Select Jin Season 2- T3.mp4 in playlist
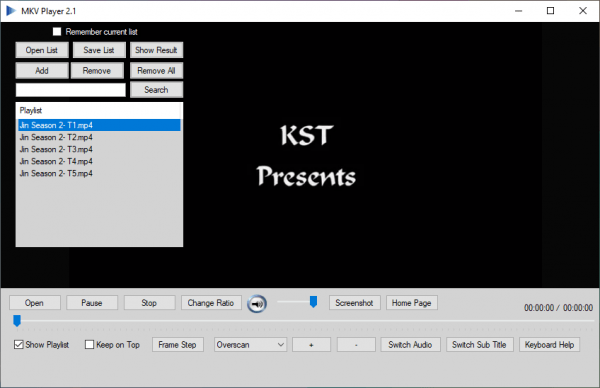Viewport: 600px width, 388px height. coord(99,149)
